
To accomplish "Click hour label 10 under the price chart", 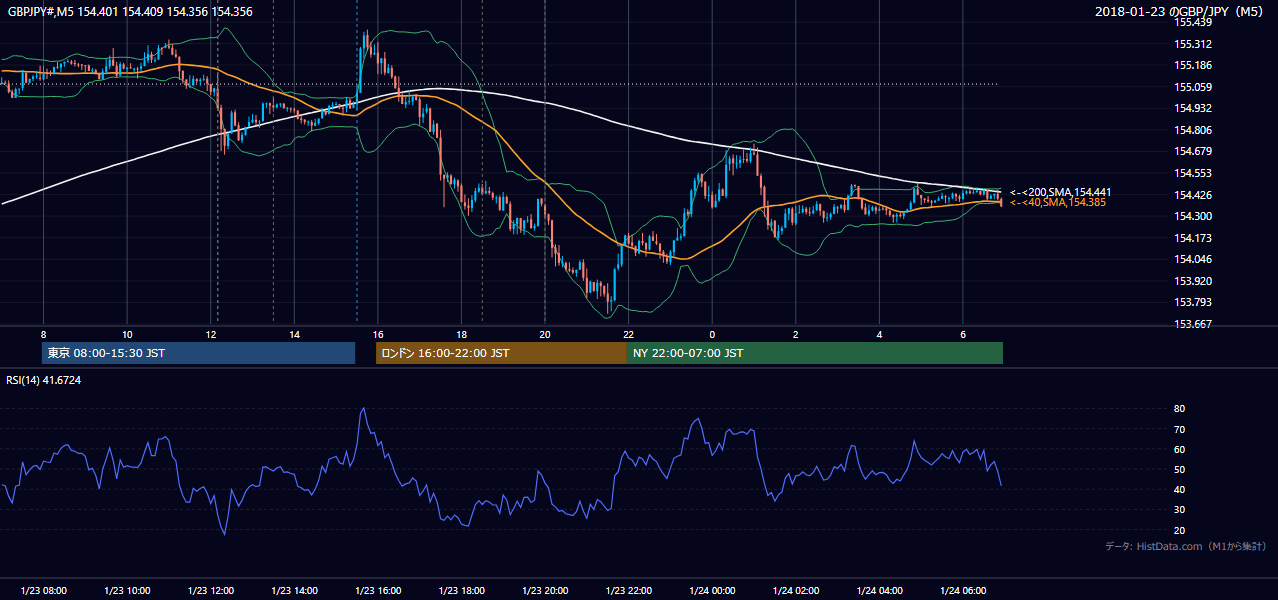I will coord(127,334).
